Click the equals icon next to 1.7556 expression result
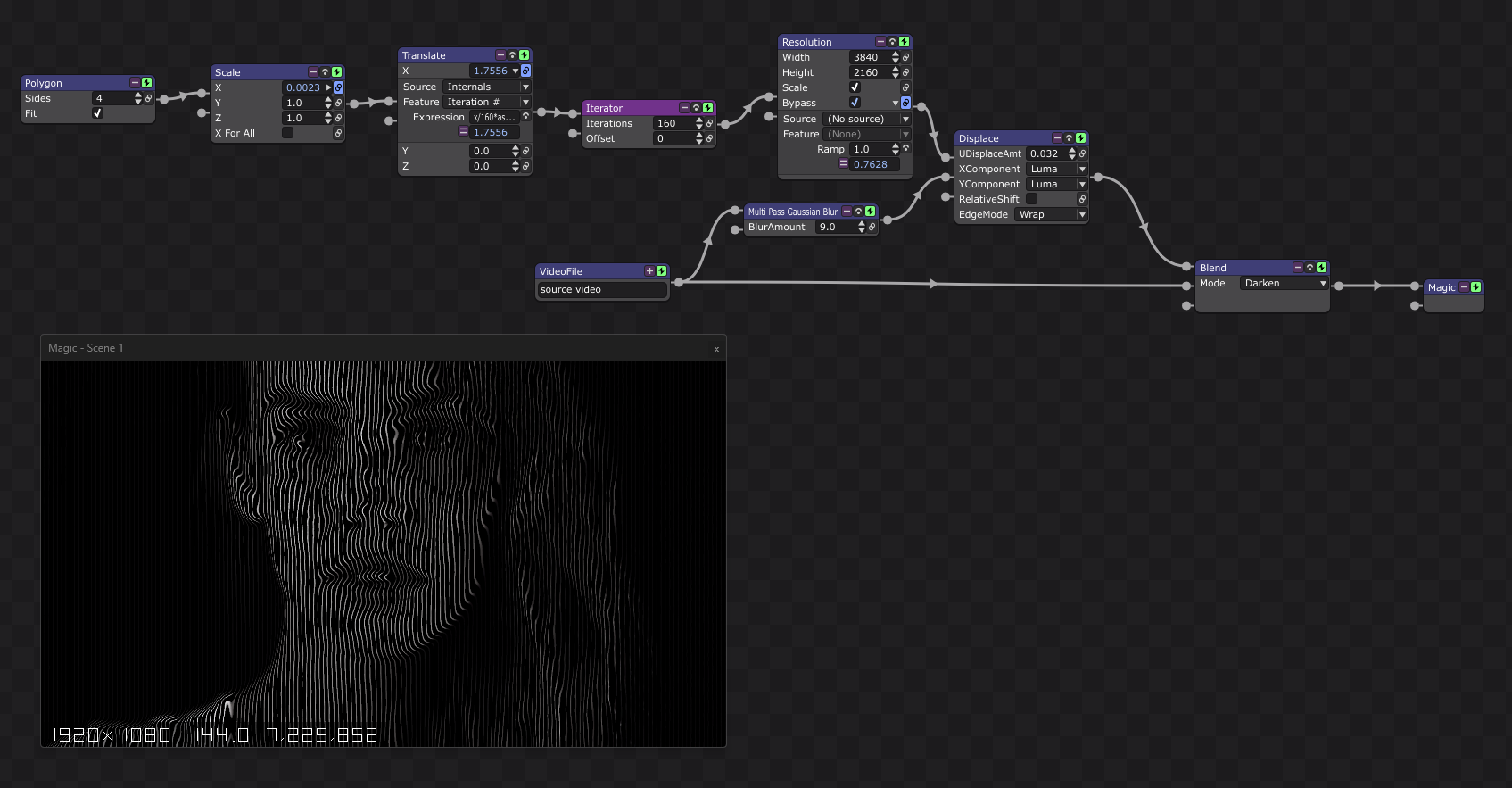1512x788 pixels. coord(463,132)
